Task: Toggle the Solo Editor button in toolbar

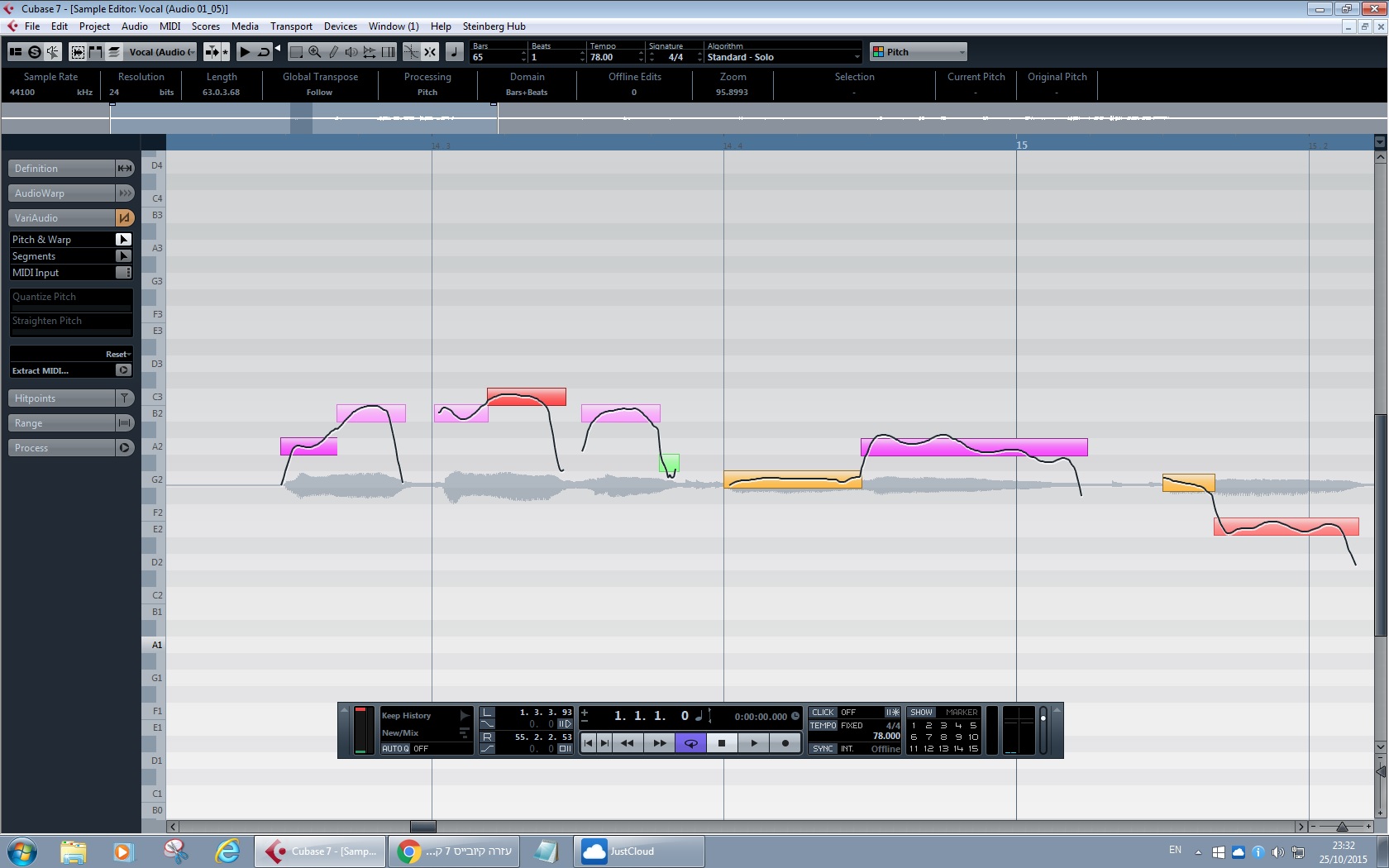Action: point(35,52)
